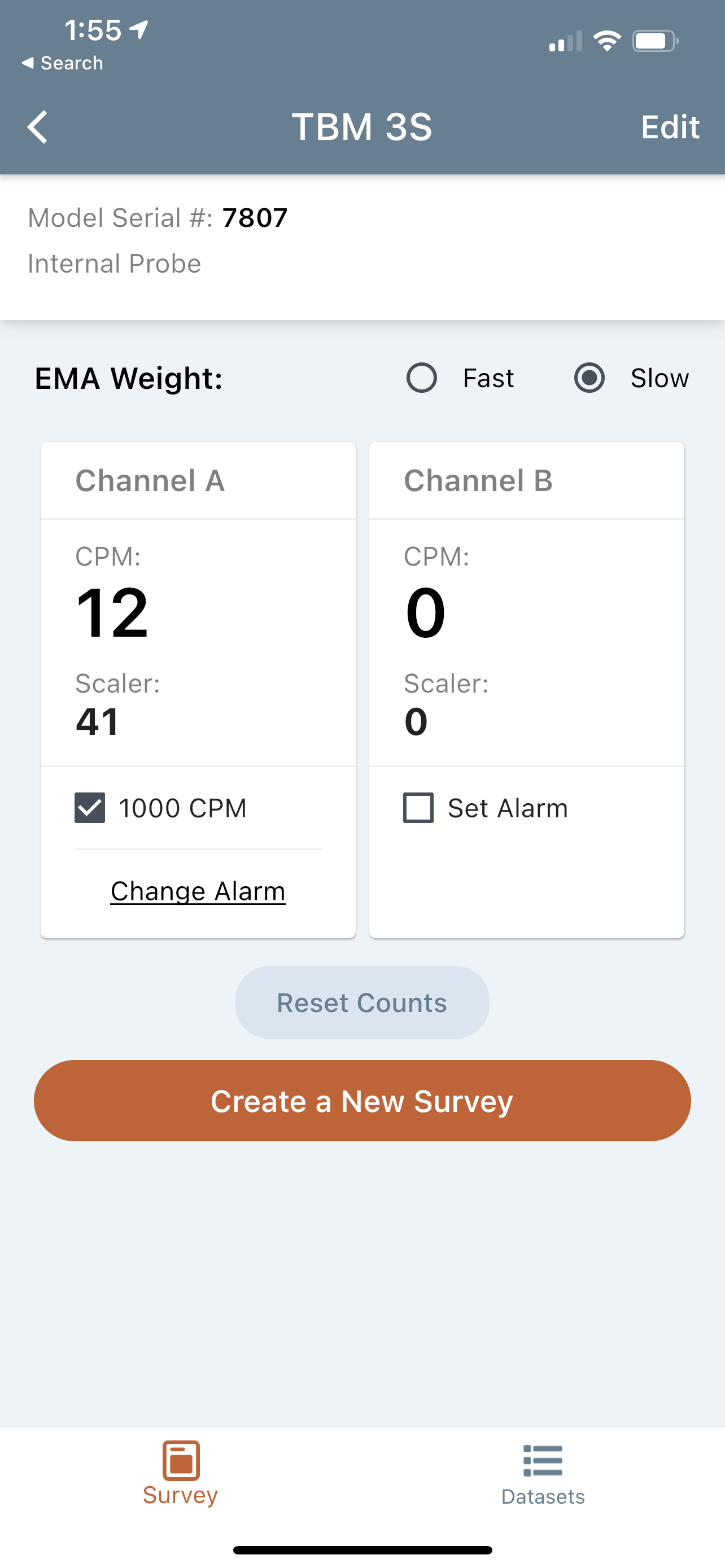The image size is (725, 1568).
Task: Tap the back chevron arrow
Action: click(38, 127)
